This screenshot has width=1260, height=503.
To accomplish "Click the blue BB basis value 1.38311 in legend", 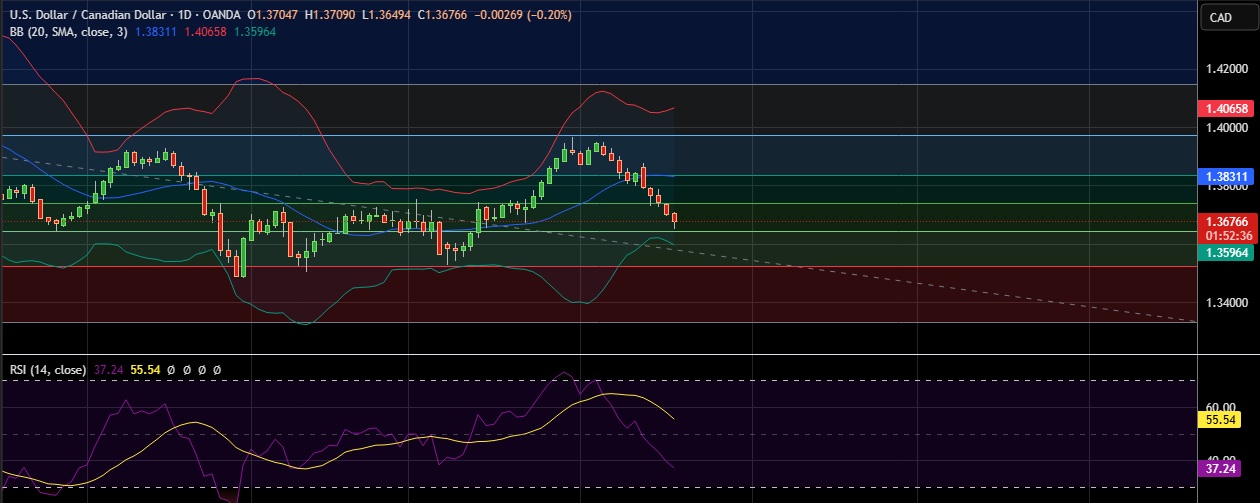I will point(156,32).
